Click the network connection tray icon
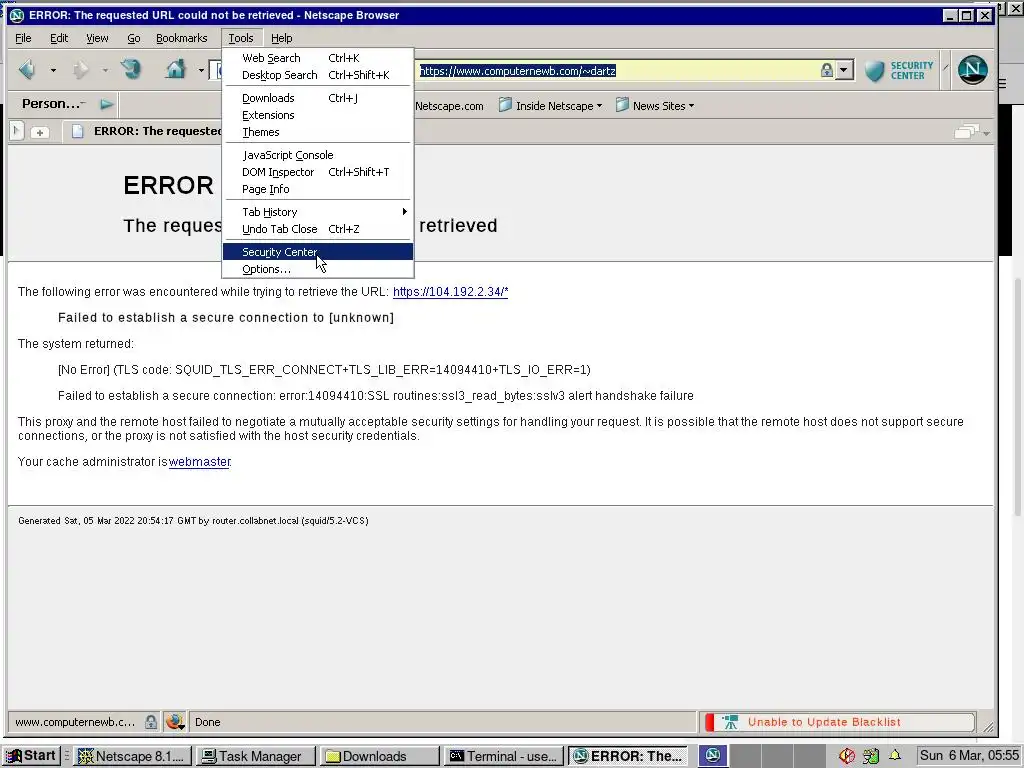Image resolution: width=1024 pixels, height=768 pixels. [871, 756]
